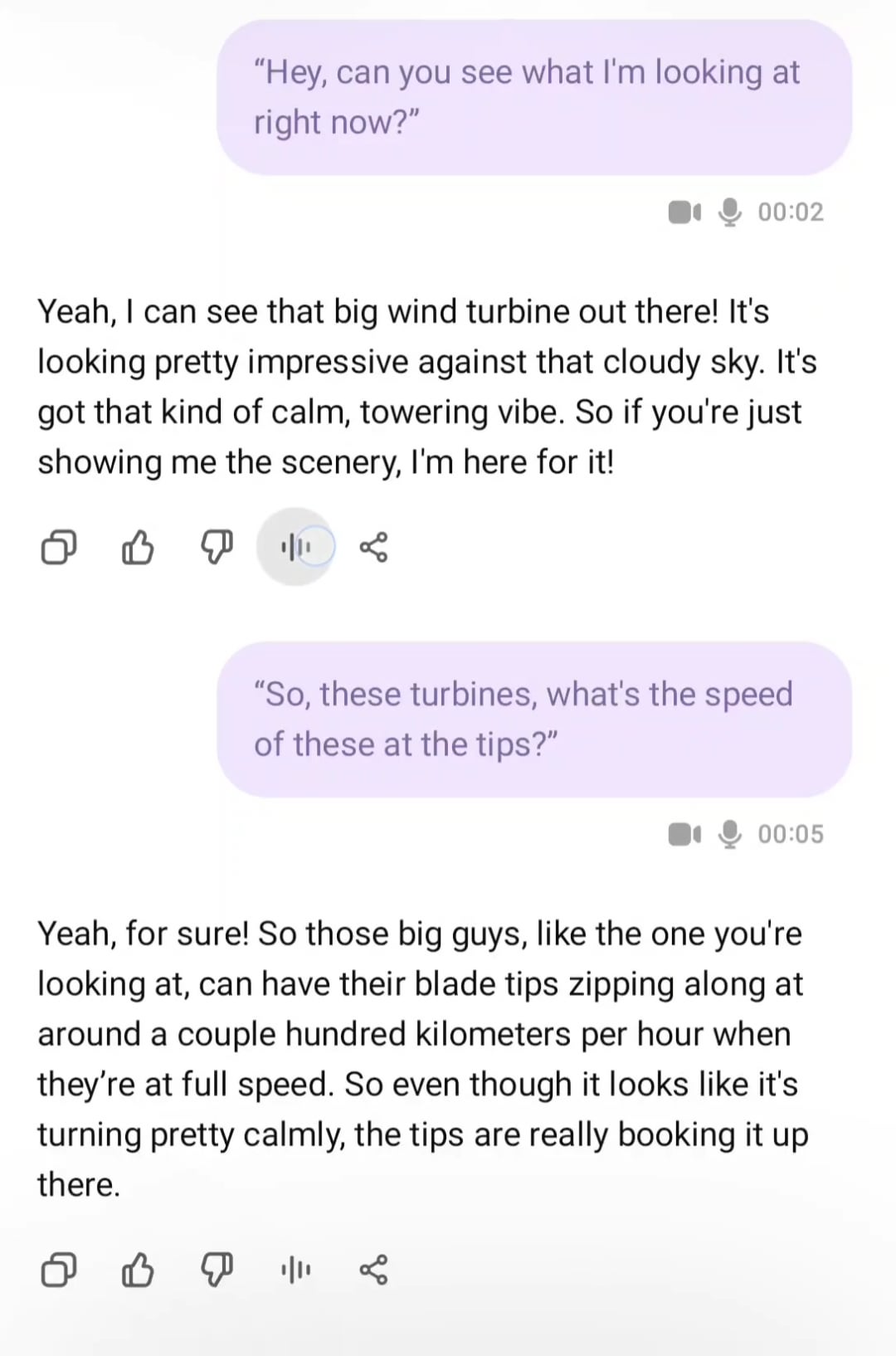This screenshot has height=1356, width=896.
Task: Share the blade tip speed response
Action: click(x=373, y=1270)
